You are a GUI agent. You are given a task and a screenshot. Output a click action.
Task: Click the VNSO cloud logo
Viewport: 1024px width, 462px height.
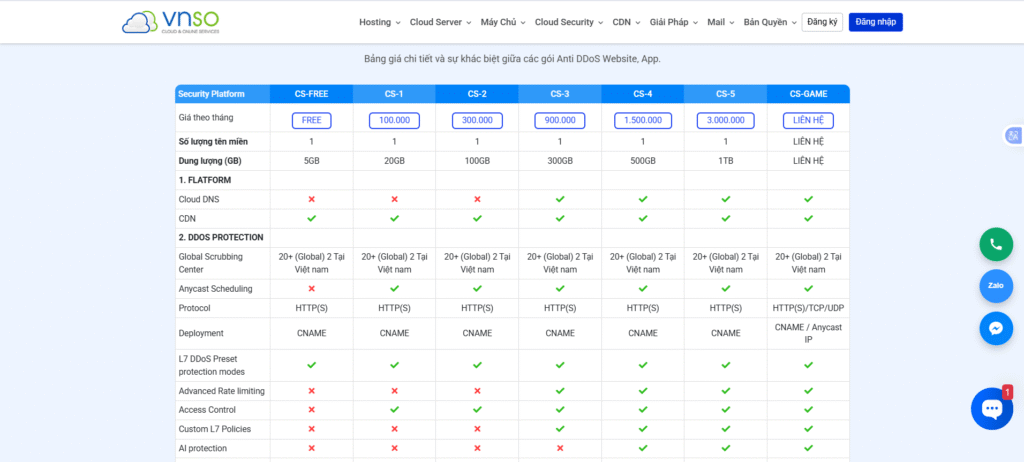pos(170,22)
